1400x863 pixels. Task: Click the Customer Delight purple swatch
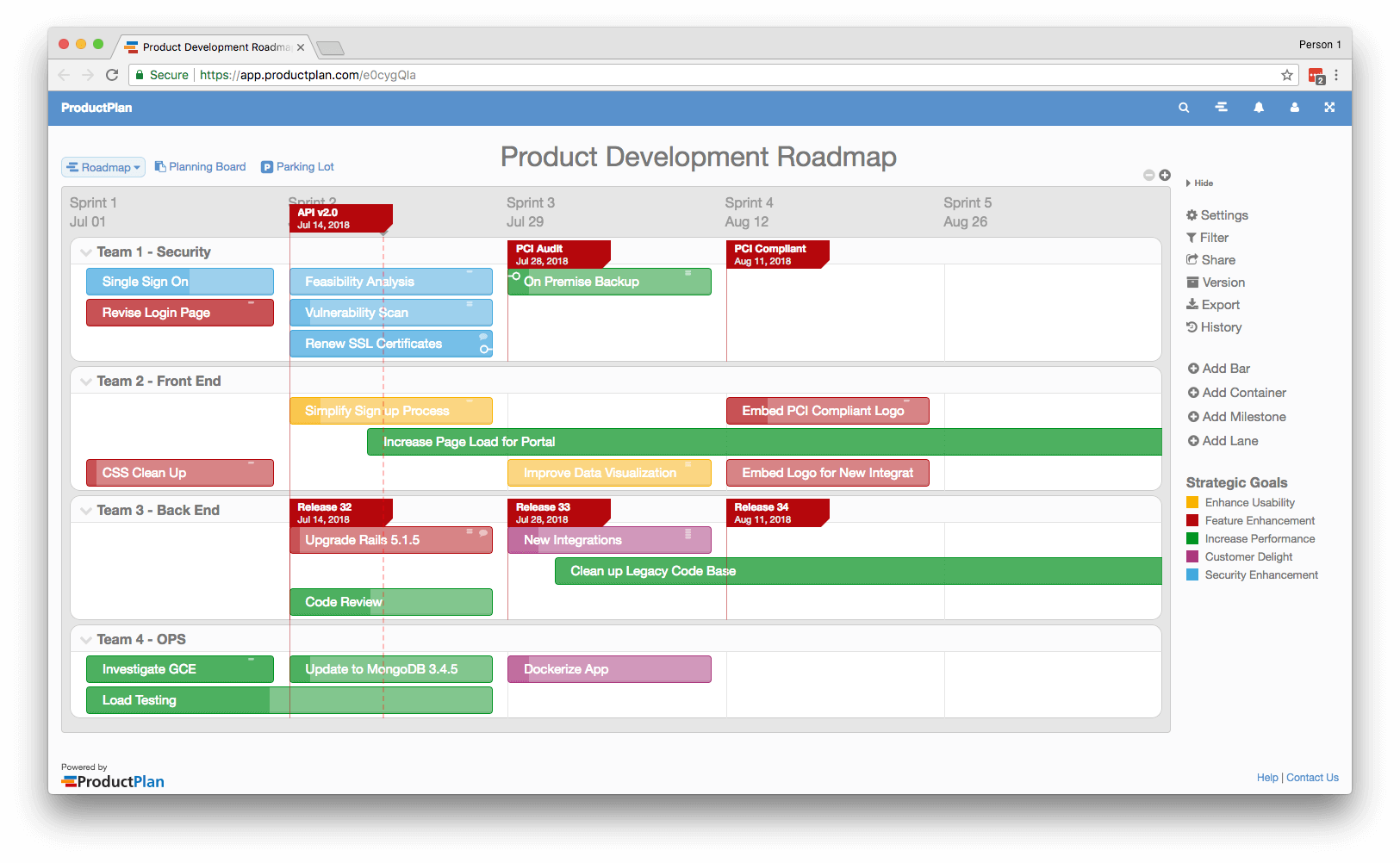point(1192,556)
